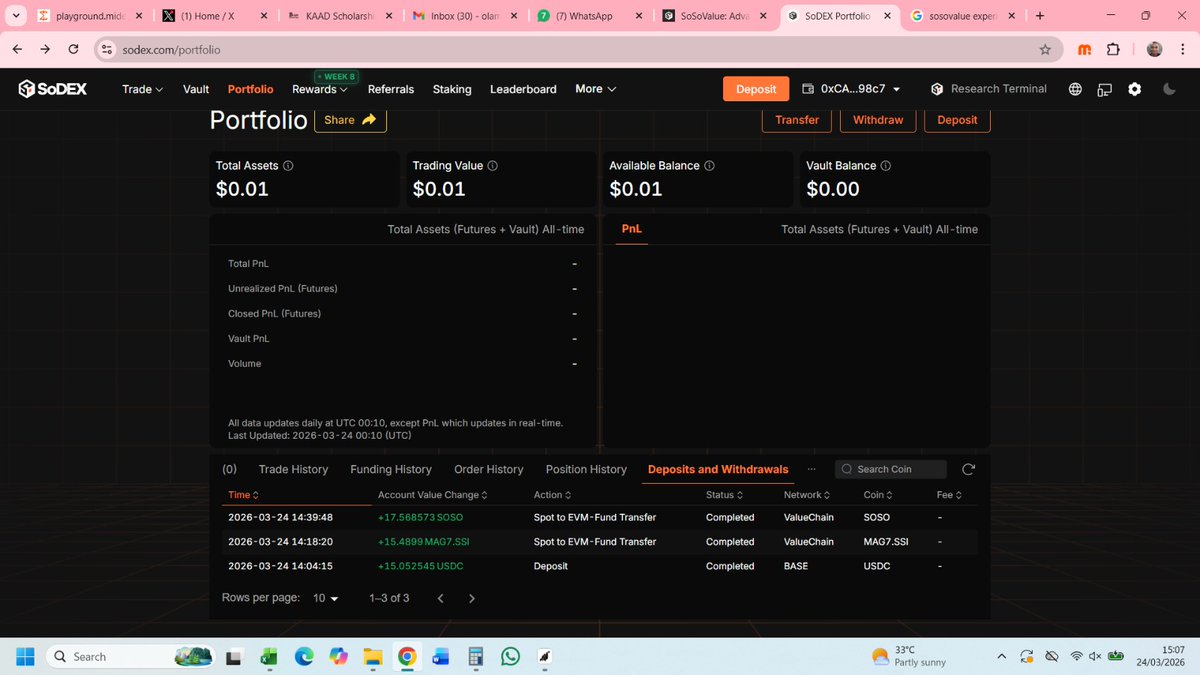Expand Trade menu dropdown

click(x=142, y=89)
